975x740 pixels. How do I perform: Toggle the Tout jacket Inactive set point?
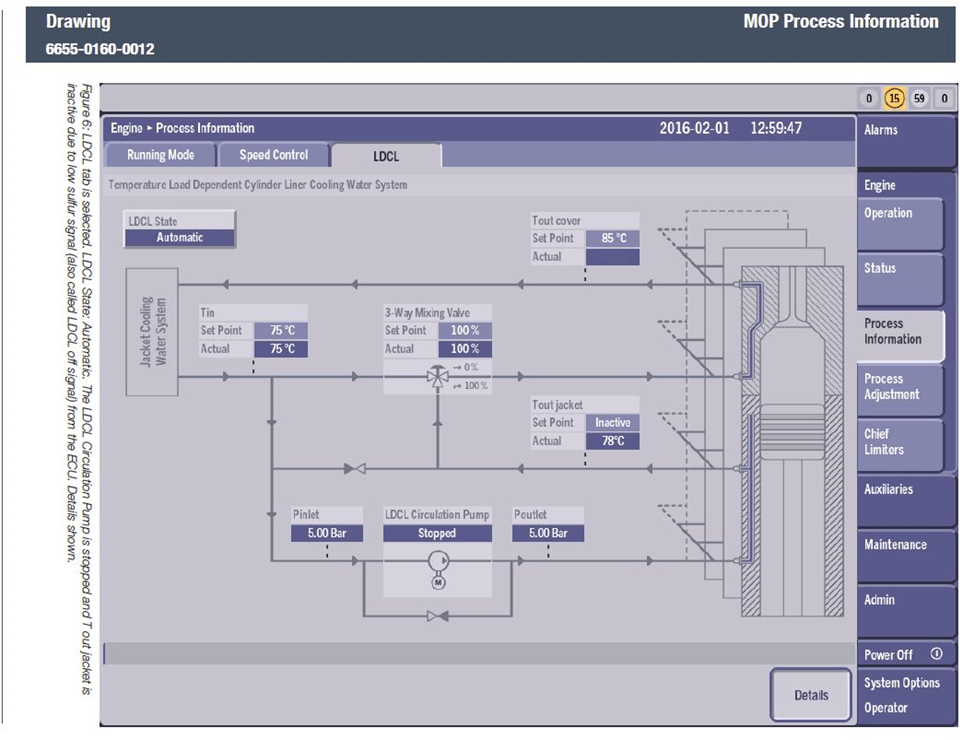point(612,422)
